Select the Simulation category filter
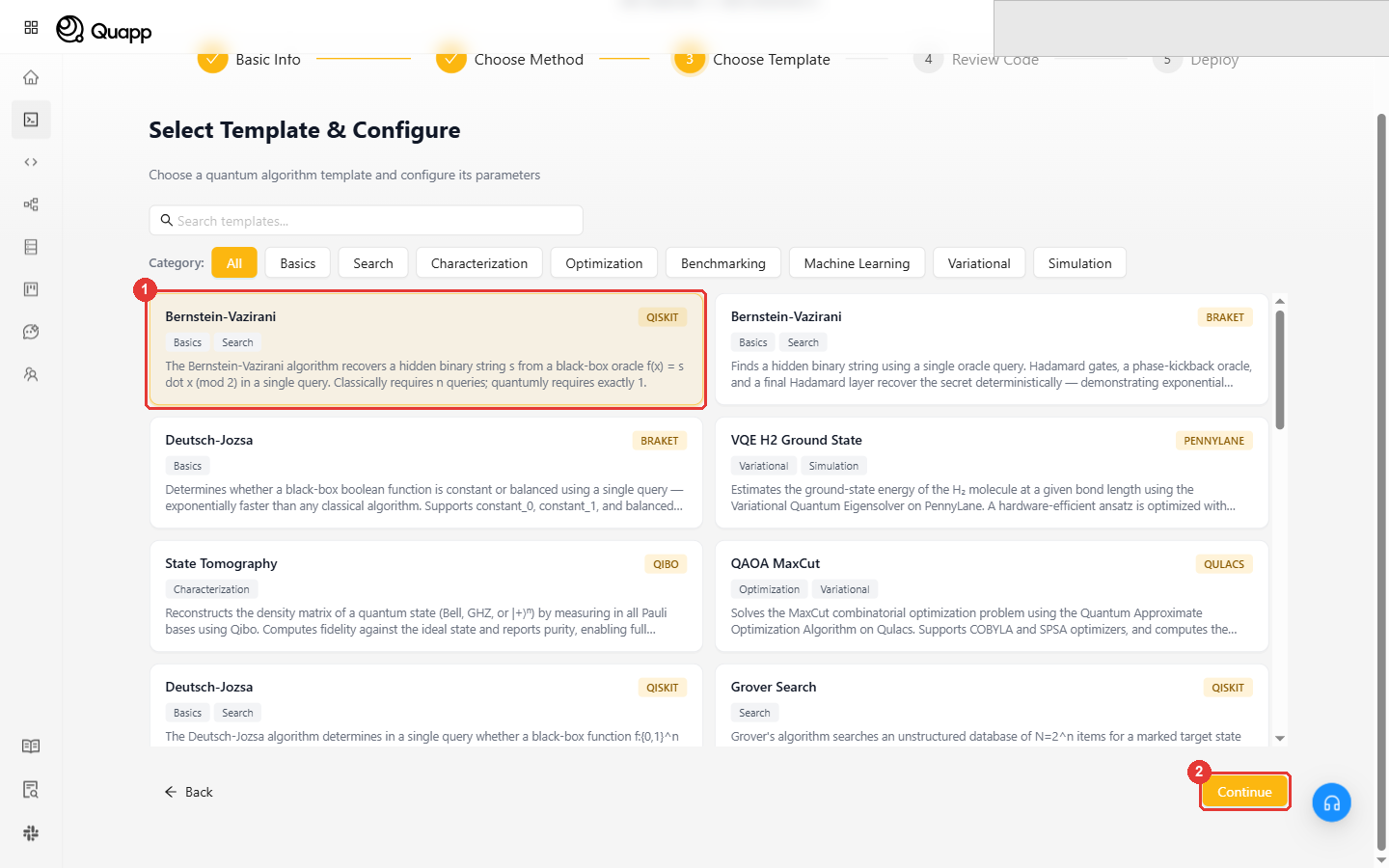 [x=1080, y=263]
